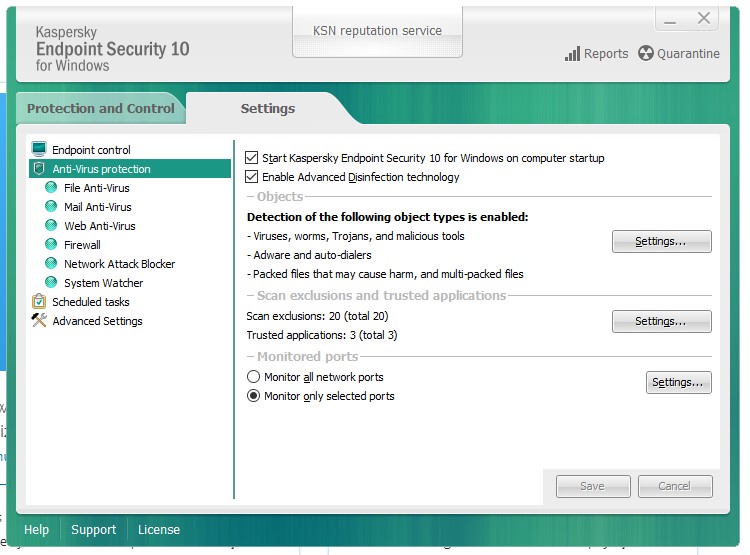Click the Reports bar chart icon
750x555 pixels.
[572, 54]
